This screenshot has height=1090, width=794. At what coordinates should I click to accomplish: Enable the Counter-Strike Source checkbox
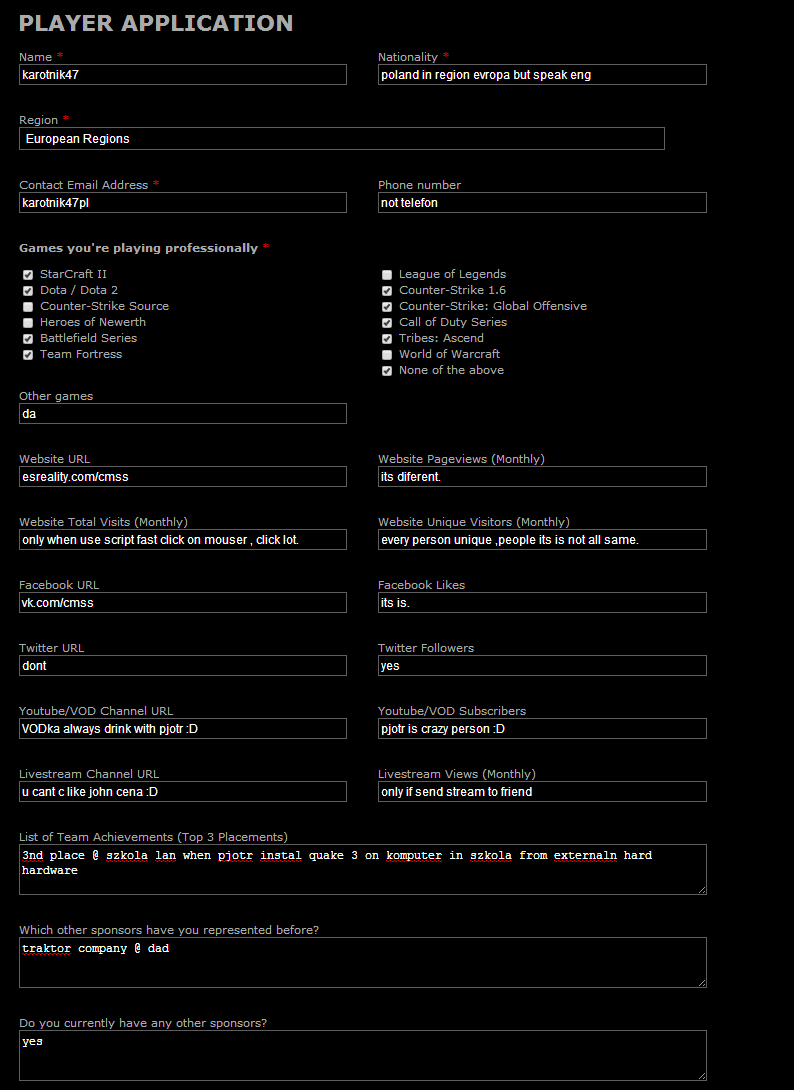[28, 306]
